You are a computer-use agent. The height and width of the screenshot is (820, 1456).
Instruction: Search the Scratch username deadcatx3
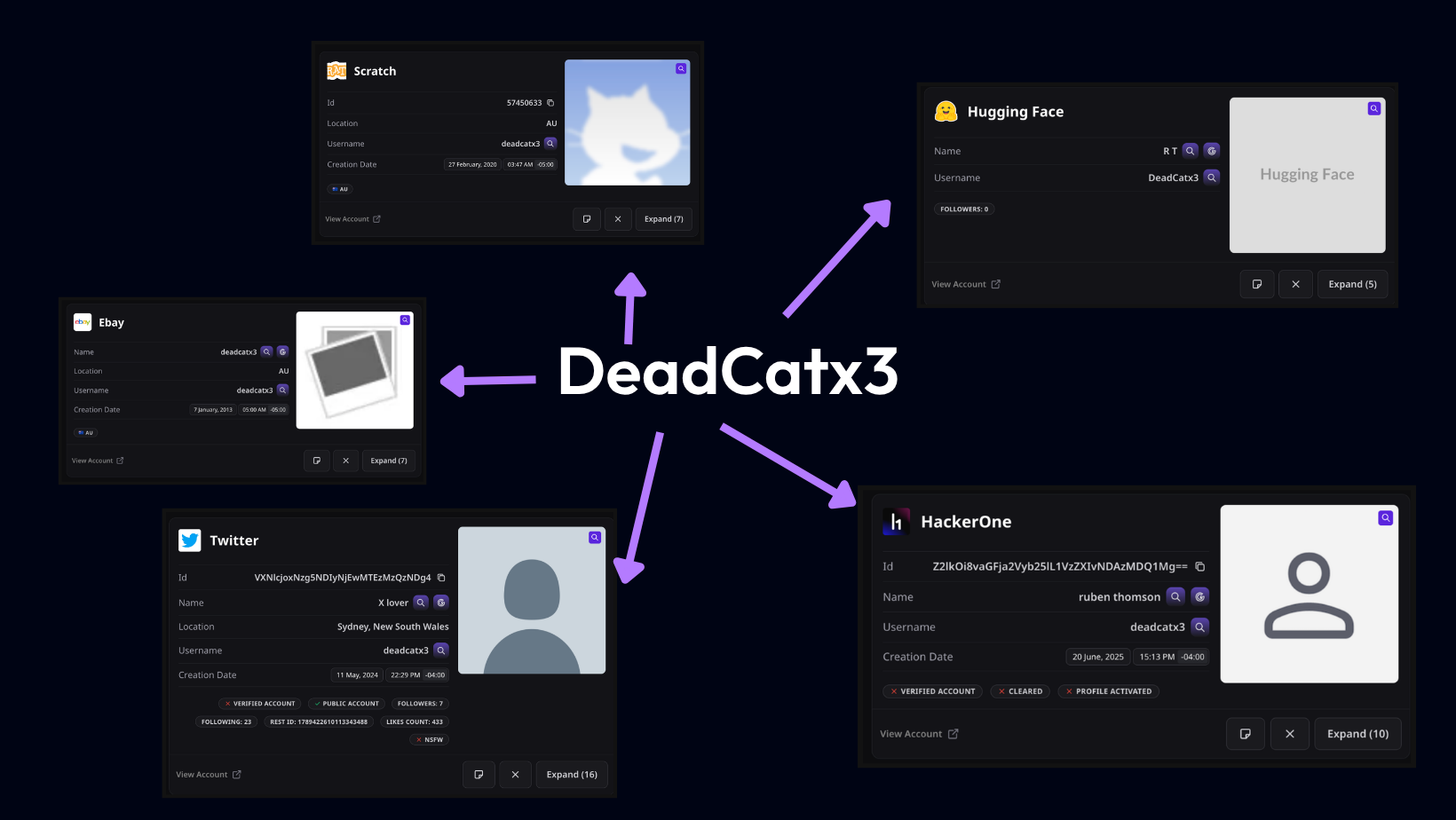pyautogui.click(x=550, y=143)
